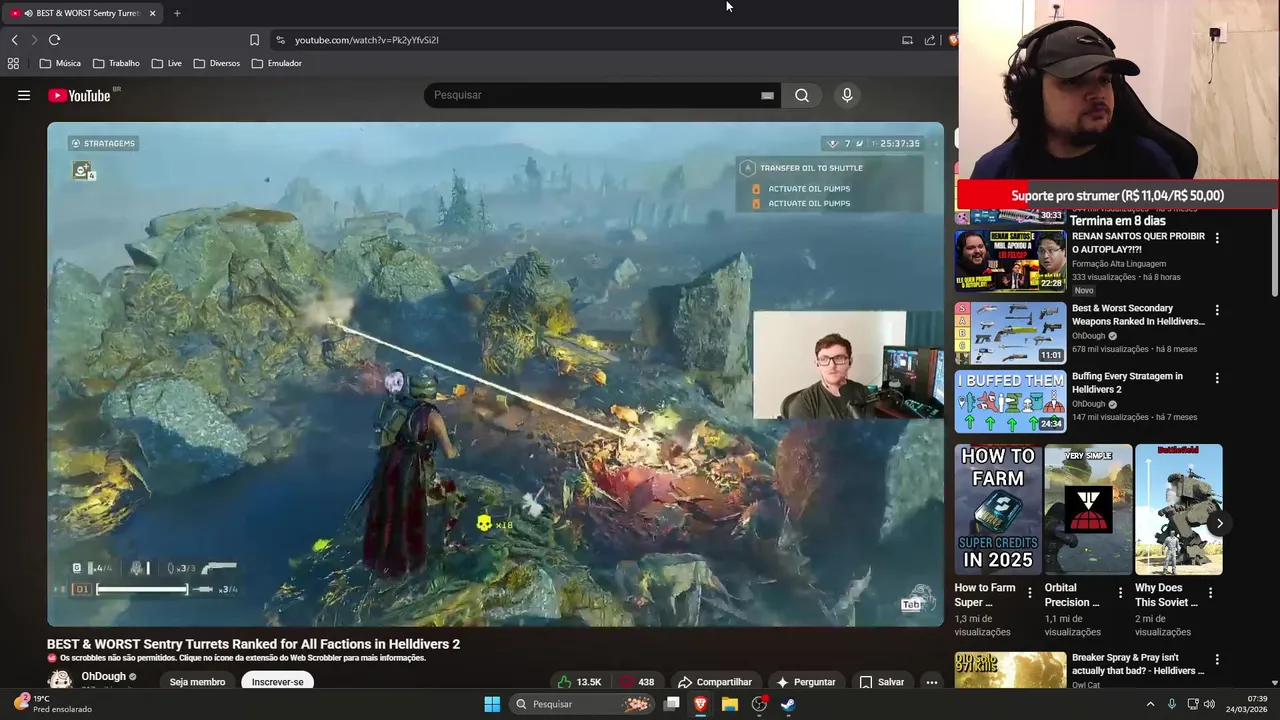
Task: Show next Shorts with arrow
Action: pyautogui.click(x=1219, y=523)
